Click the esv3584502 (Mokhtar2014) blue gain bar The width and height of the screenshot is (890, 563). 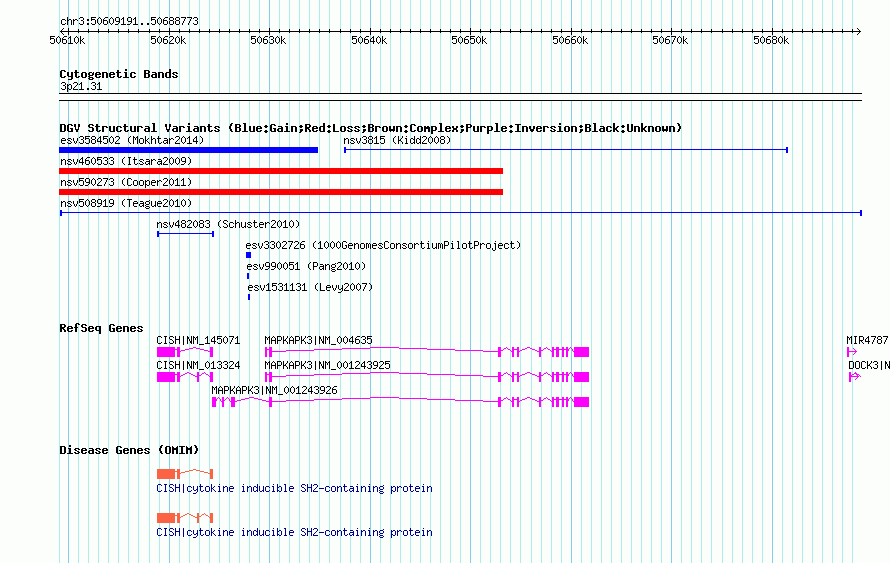[188, 150]
